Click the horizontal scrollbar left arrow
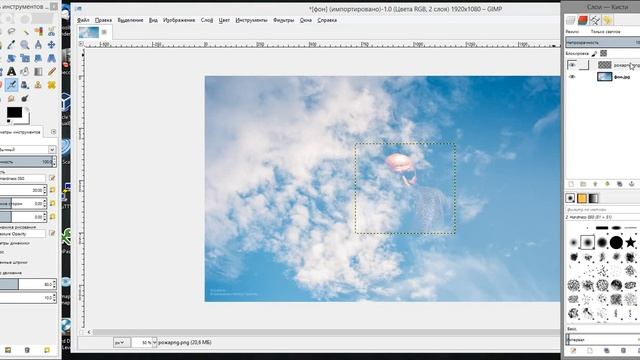640x360 pixels. pyautogui.click(x=89, y=332)
